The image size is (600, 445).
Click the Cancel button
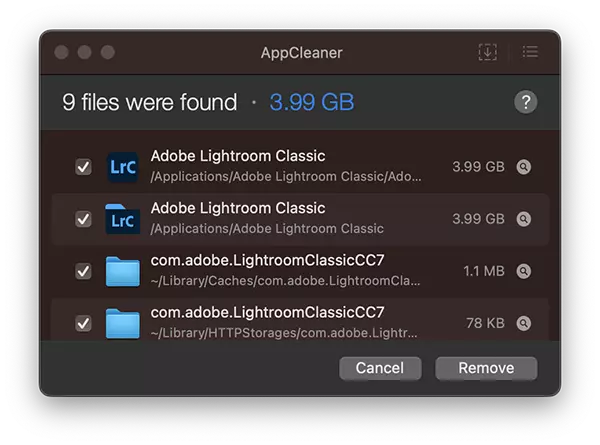(x=380, y=368)
